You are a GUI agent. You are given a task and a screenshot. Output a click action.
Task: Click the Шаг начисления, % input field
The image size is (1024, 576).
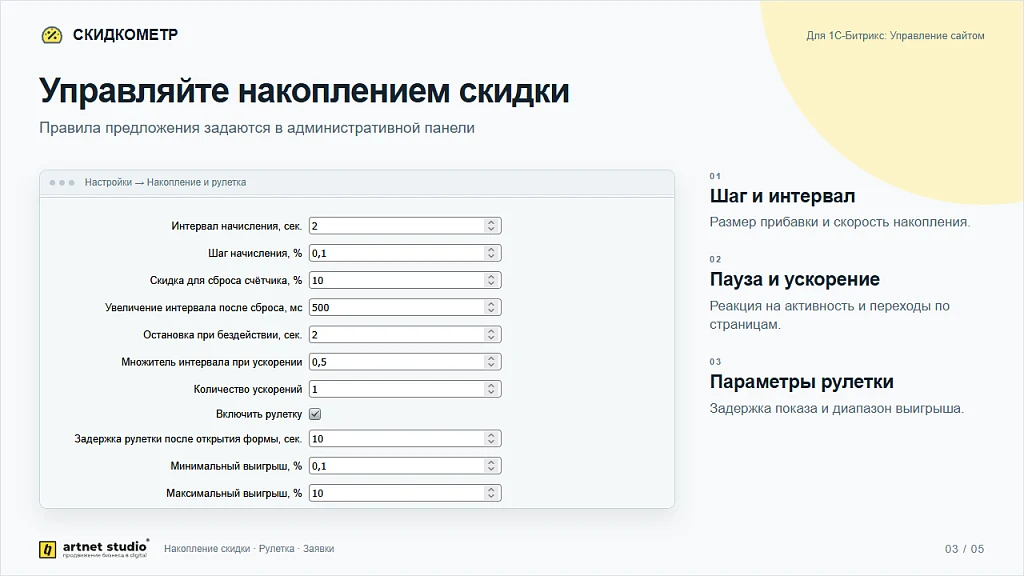[405, 253]
